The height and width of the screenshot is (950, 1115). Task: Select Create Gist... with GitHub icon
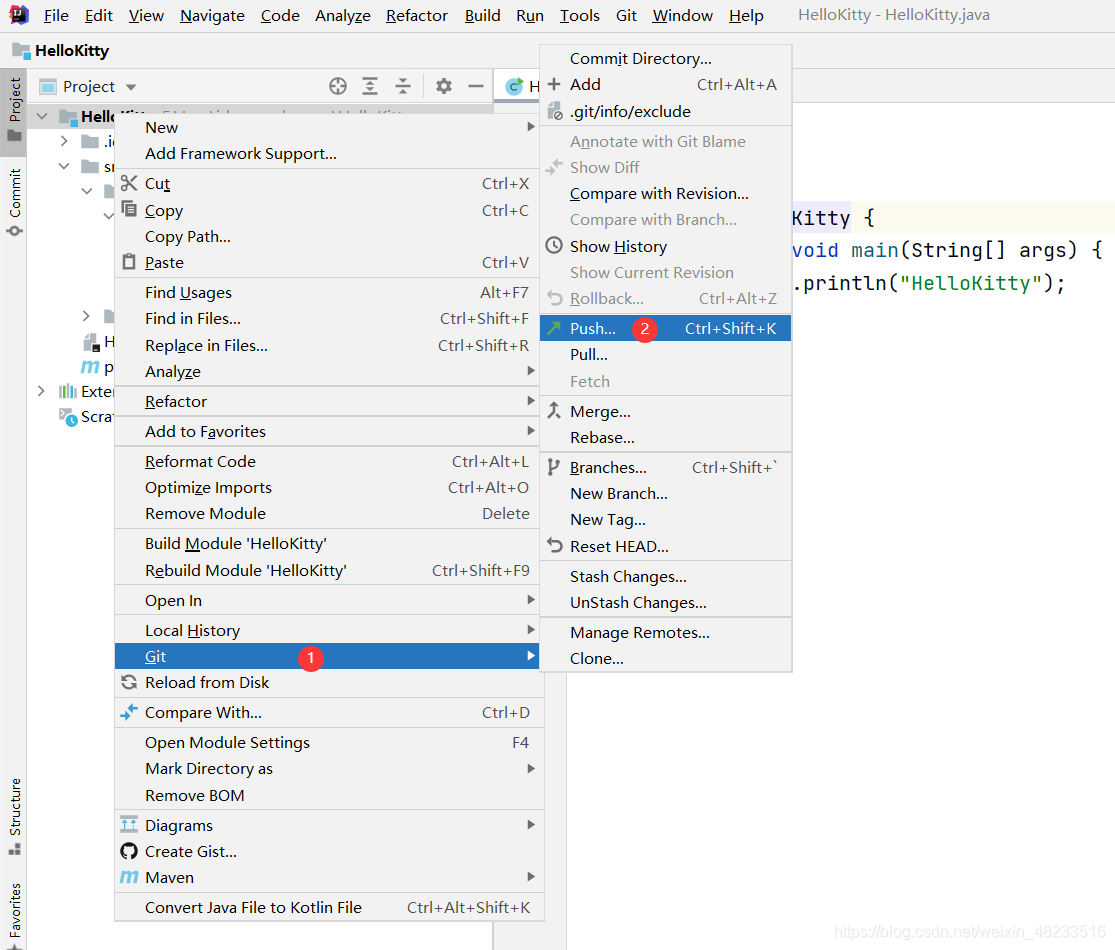pyautogui.click(x=329, y=852)
